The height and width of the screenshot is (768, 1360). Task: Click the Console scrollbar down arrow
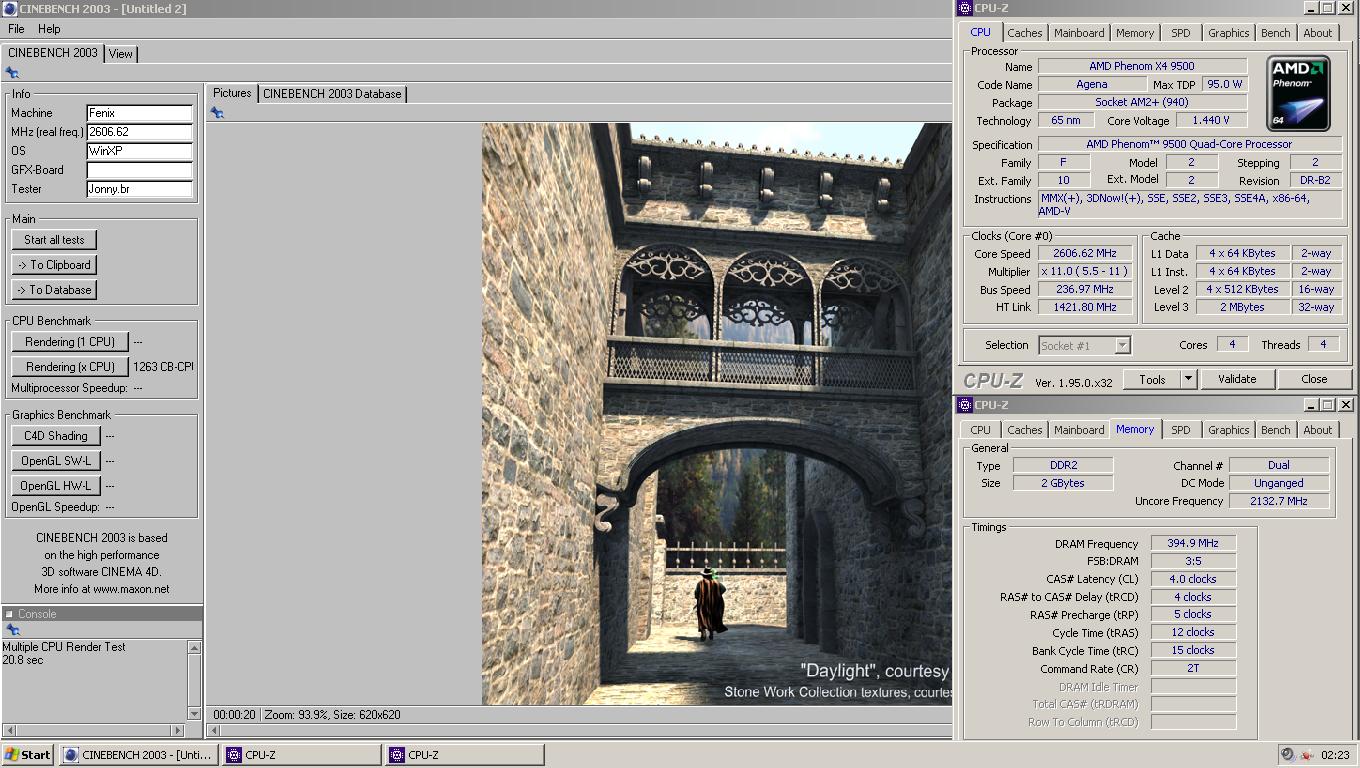click(x=194, y=715)
